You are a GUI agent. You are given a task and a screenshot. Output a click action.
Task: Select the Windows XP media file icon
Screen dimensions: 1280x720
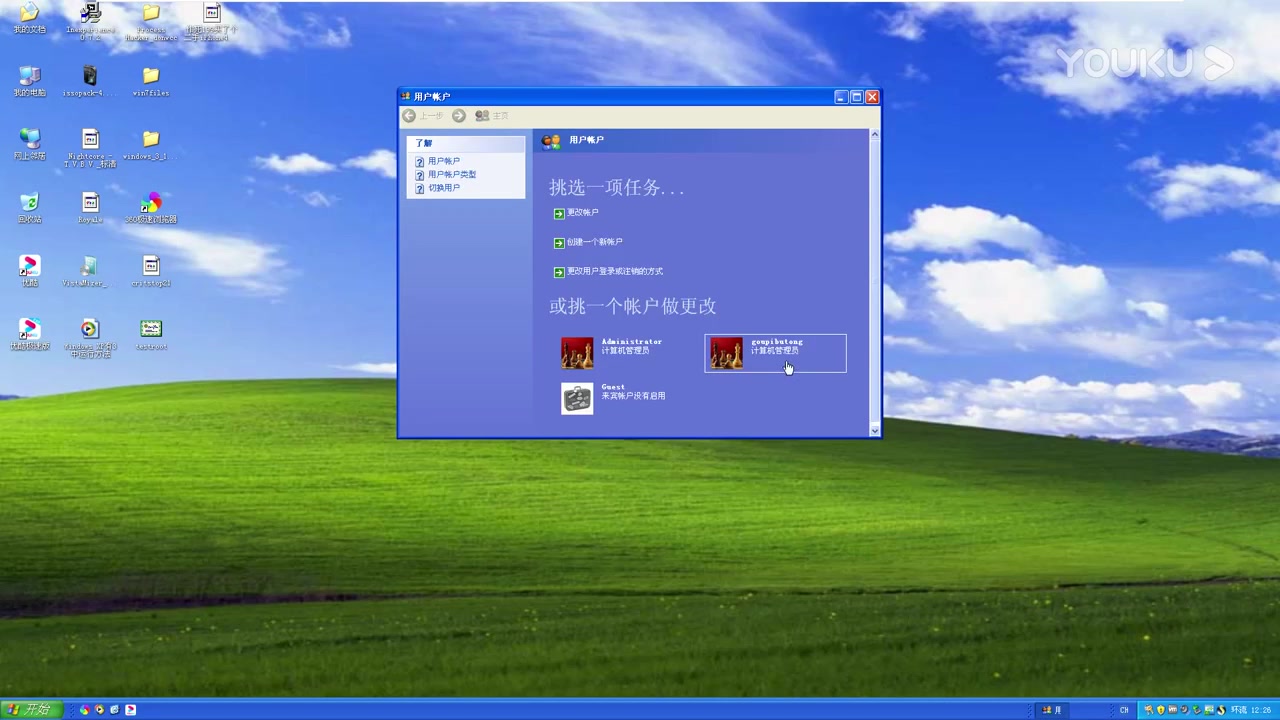pos(90,338)
